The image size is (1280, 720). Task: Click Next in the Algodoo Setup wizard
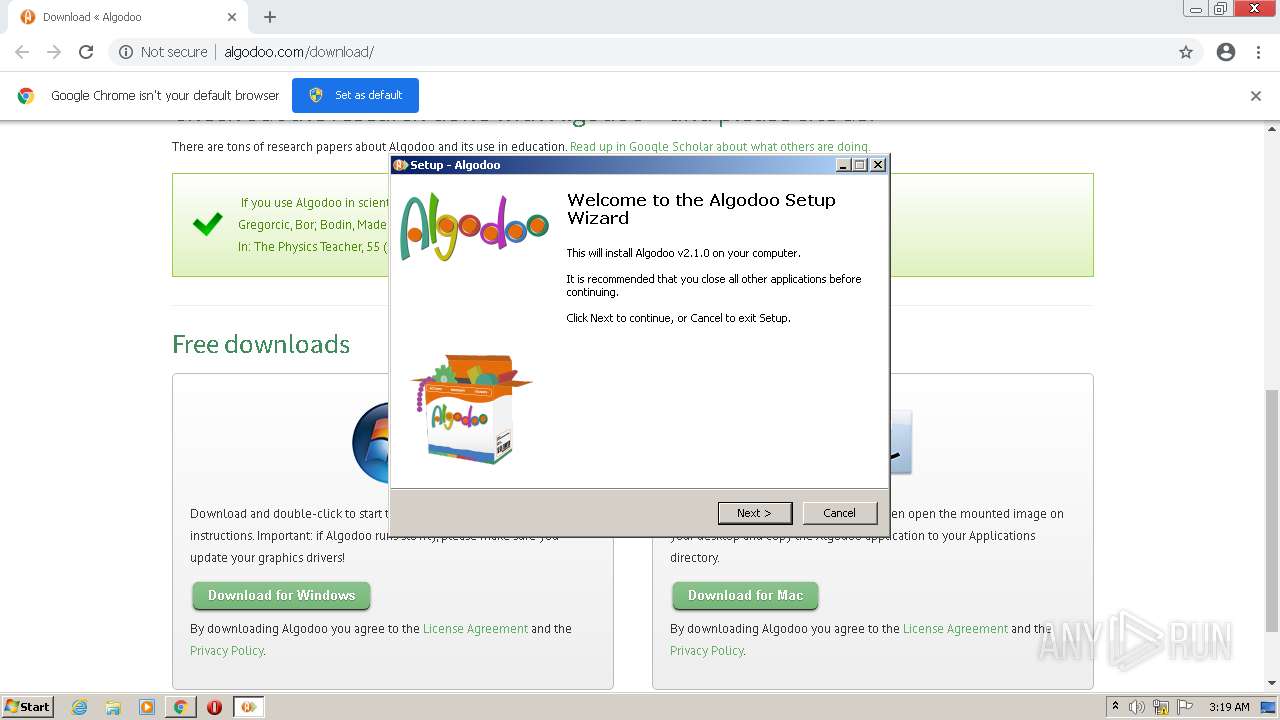coord(755,513)
